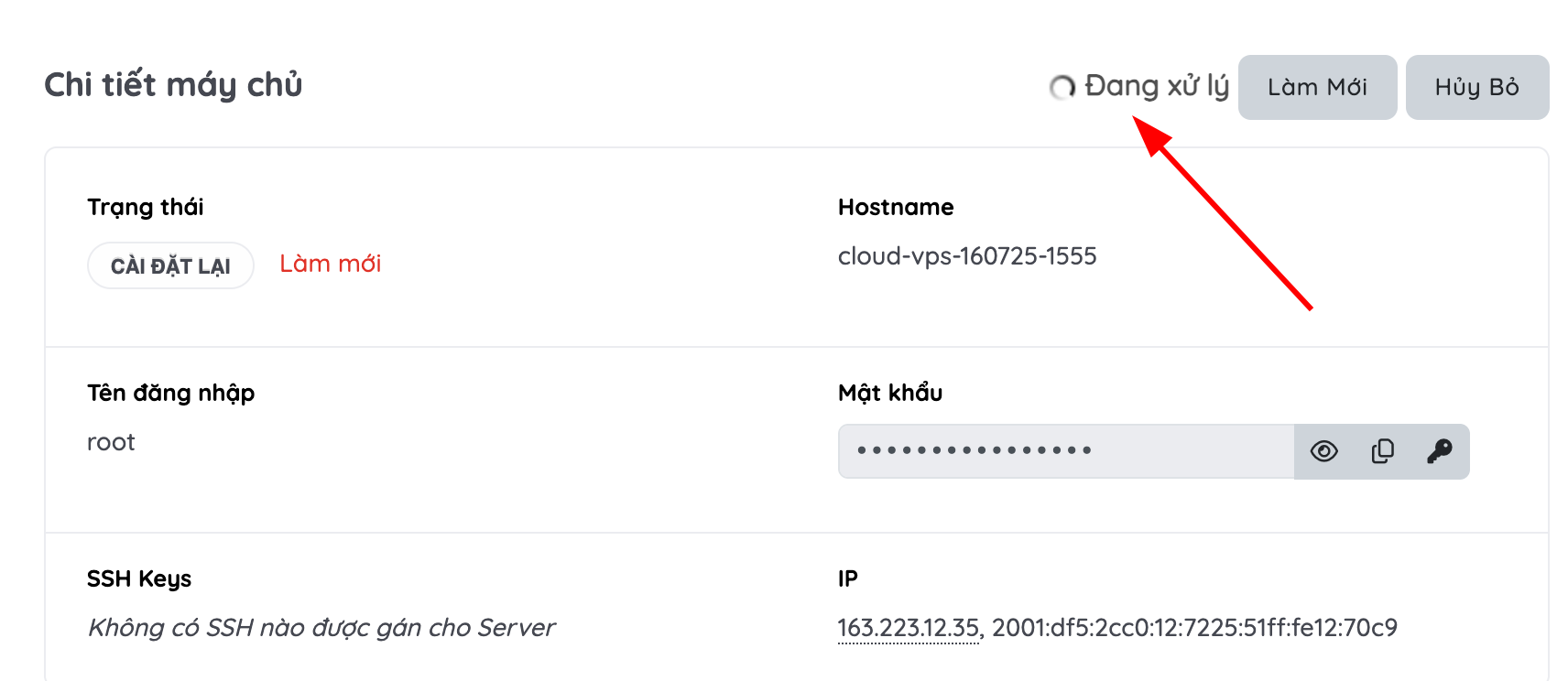Click the IPv6 address text
Viewport: 1568px width, 681px height.
coord(1194,628)
